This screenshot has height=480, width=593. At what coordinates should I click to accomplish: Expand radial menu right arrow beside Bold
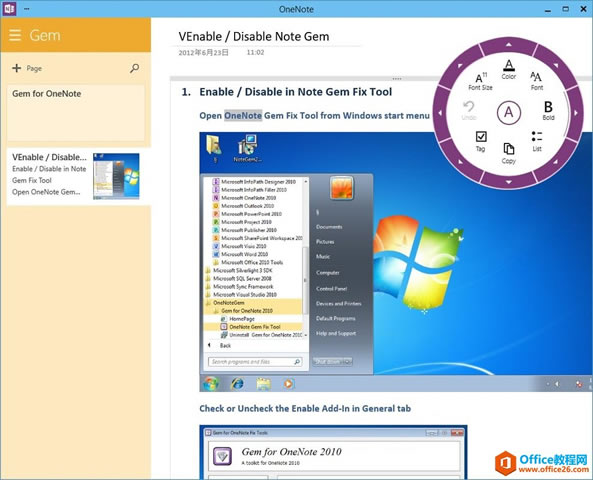576,113
